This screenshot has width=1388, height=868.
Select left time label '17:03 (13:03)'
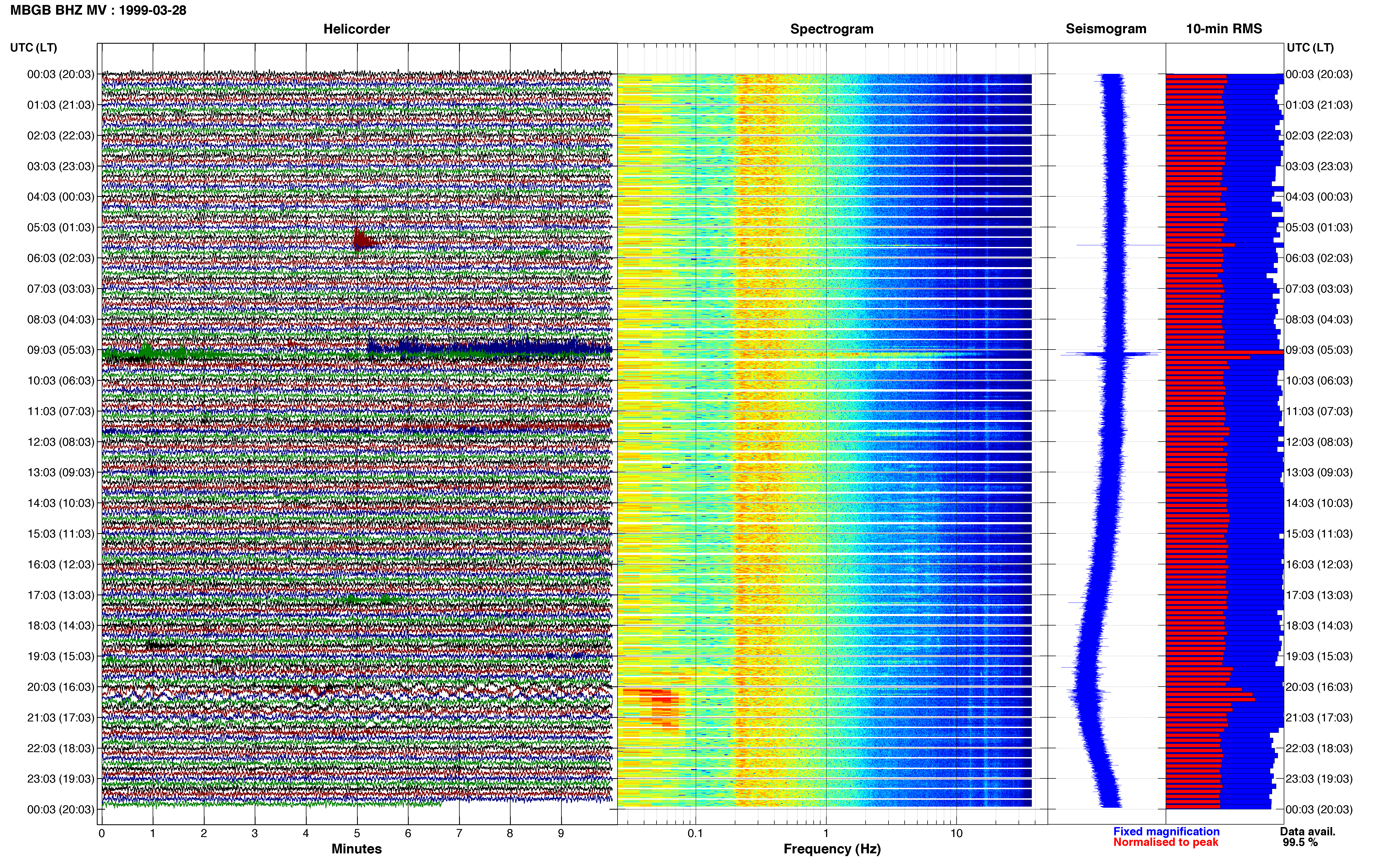(x=60, y=595)
